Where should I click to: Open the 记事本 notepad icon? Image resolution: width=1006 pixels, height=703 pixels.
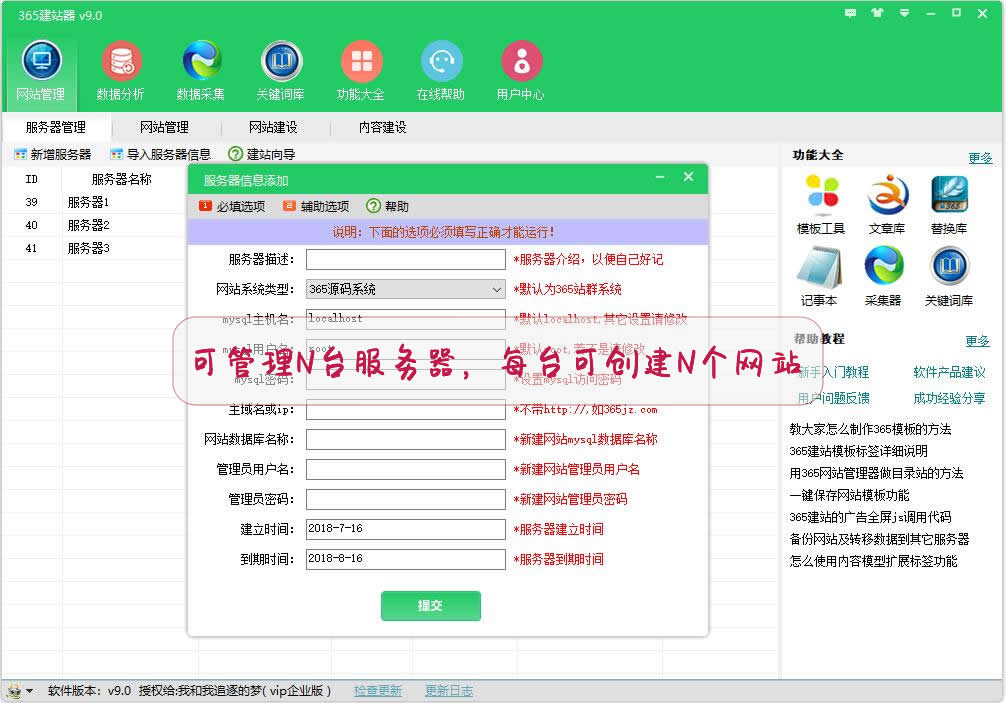pyautogui.click(x=821, y=276)
